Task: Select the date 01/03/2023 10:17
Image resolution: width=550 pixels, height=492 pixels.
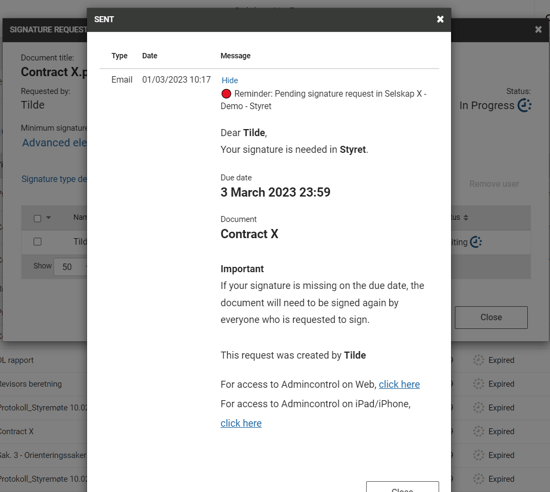Action: [176, 80]
